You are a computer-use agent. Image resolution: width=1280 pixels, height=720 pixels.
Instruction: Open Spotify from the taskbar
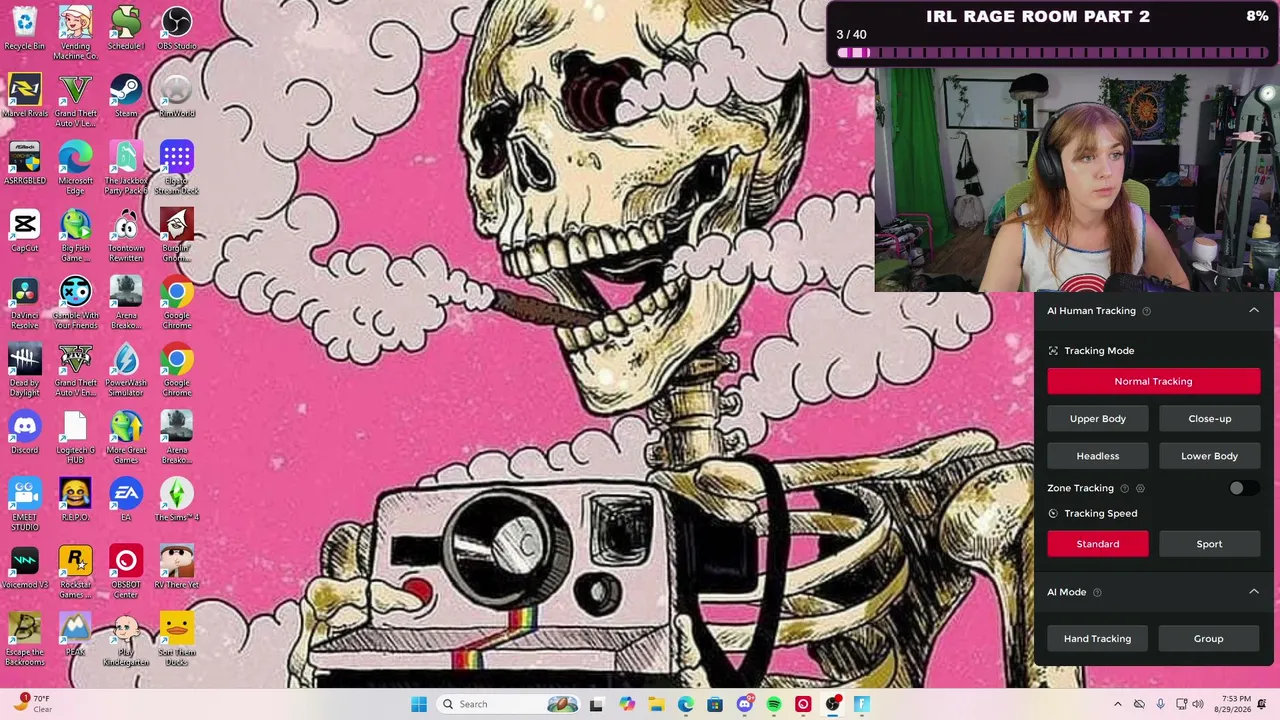click(774, 704)
